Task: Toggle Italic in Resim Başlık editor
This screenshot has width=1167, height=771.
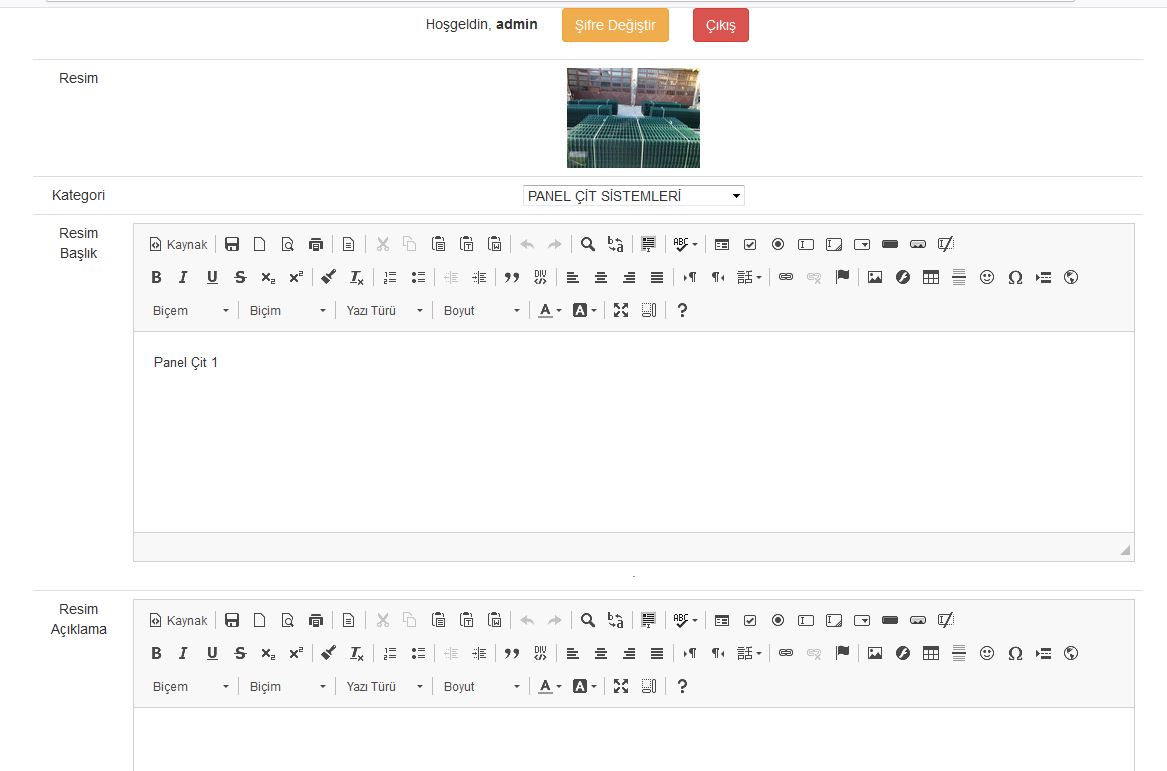Action: [x=184, y=277]
